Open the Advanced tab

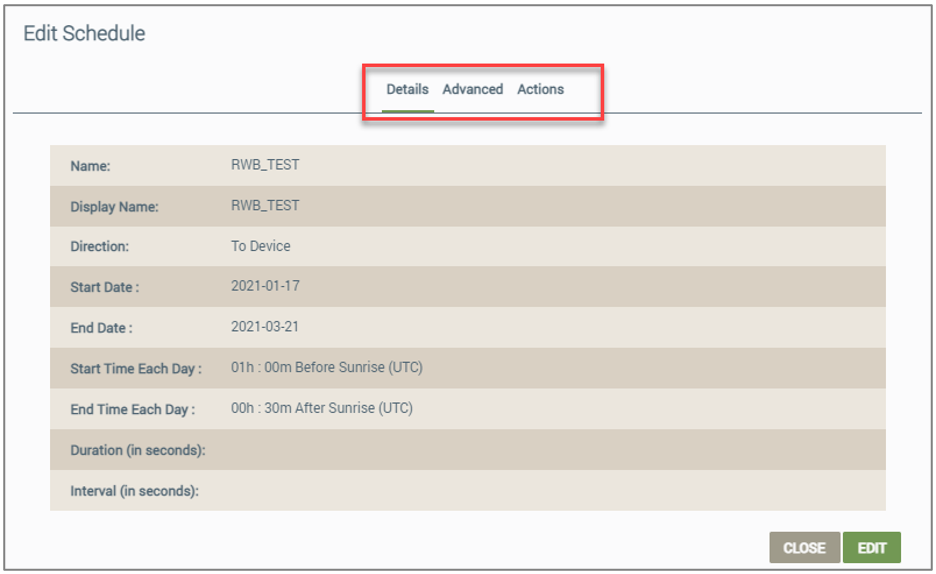(x=472, y=89)
